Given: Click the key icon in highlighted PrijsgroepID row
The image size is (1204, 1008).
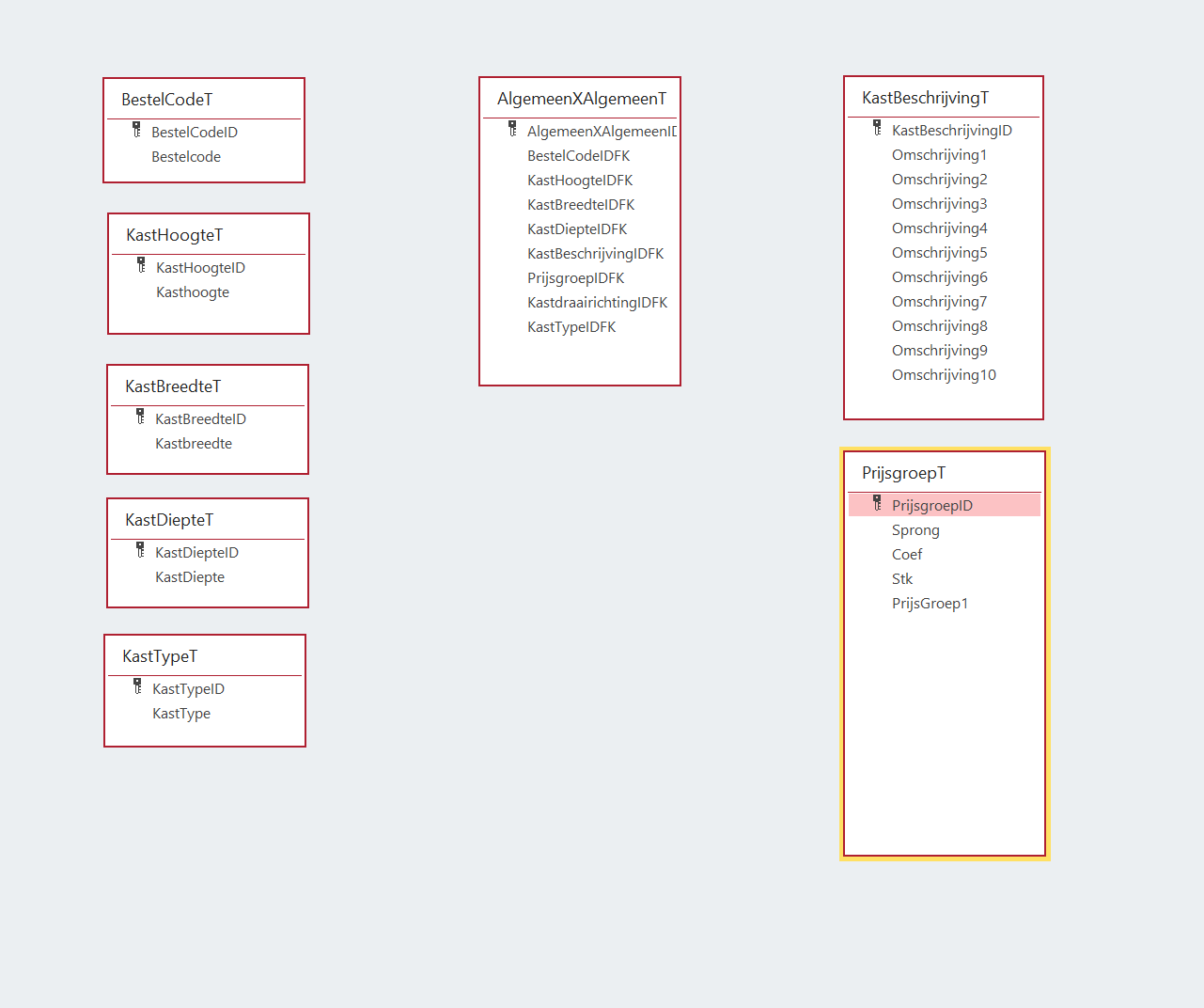Looking at the screenshot, I should (877, 503).
